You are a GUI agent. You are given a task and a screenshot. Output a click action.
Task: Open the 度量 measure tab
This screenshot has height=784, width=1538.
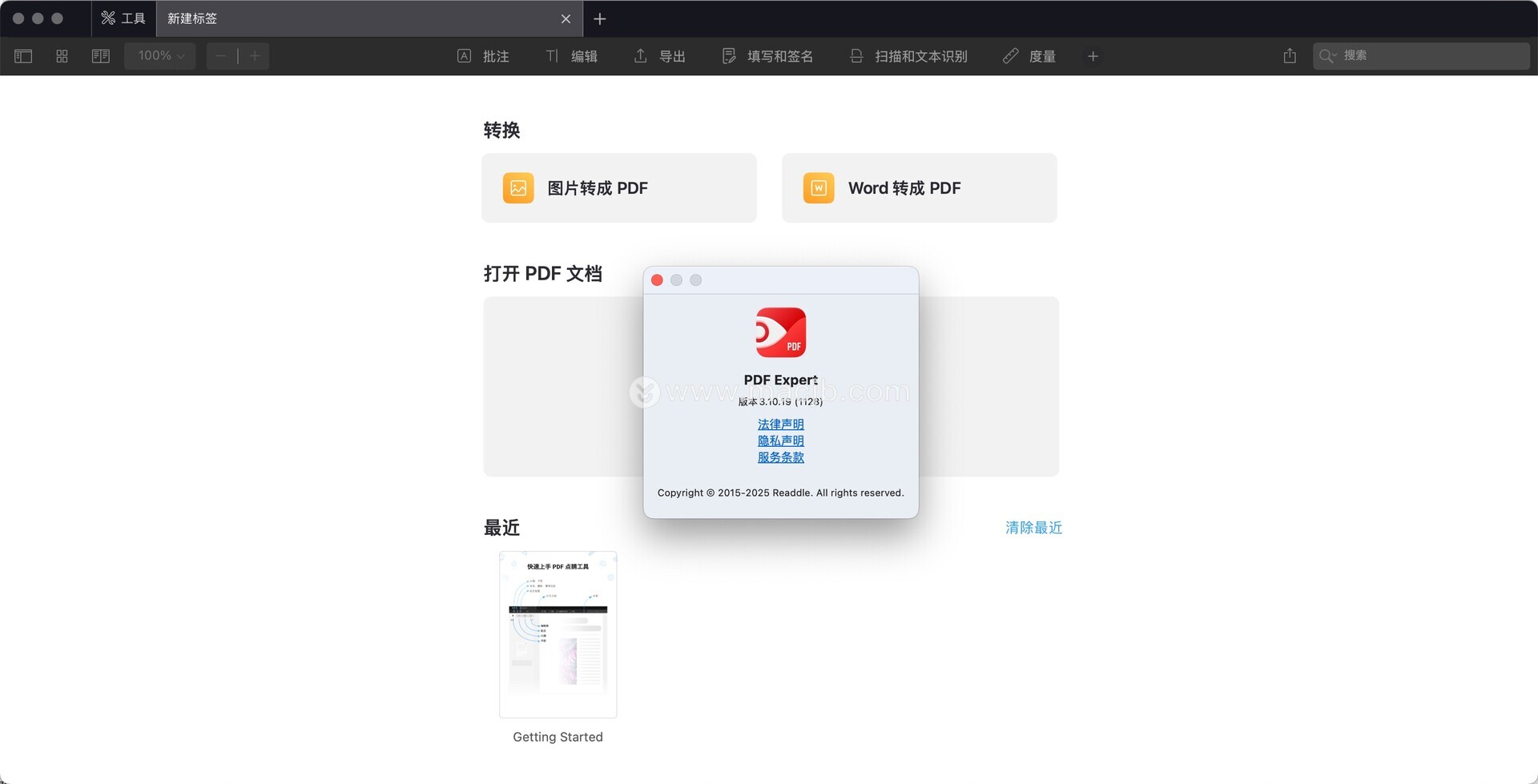tap(1029, 56)
